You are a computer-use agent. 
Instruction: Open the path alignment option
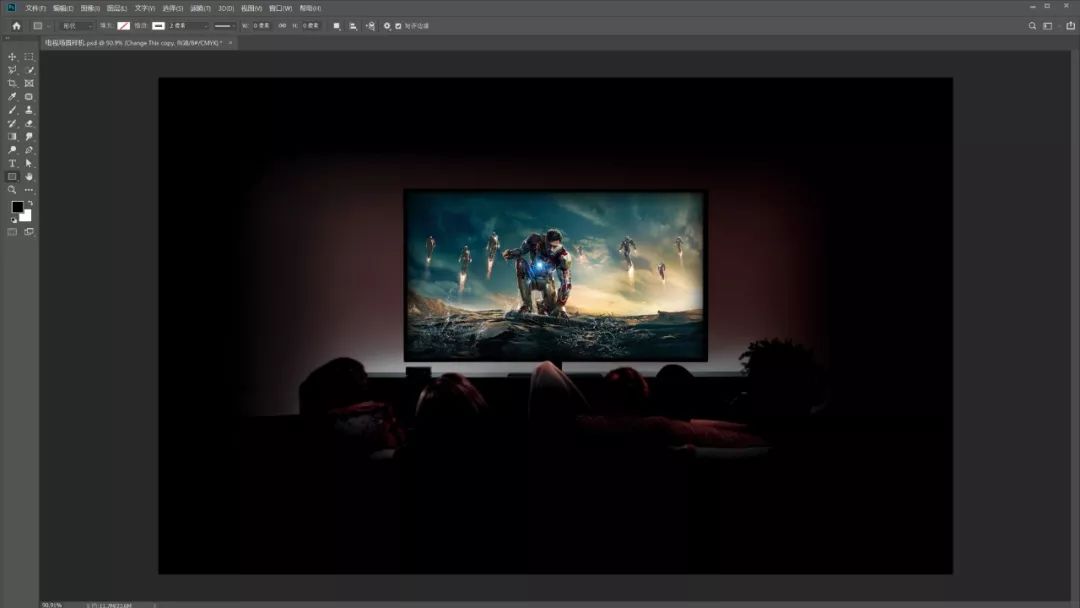point(353,25)
